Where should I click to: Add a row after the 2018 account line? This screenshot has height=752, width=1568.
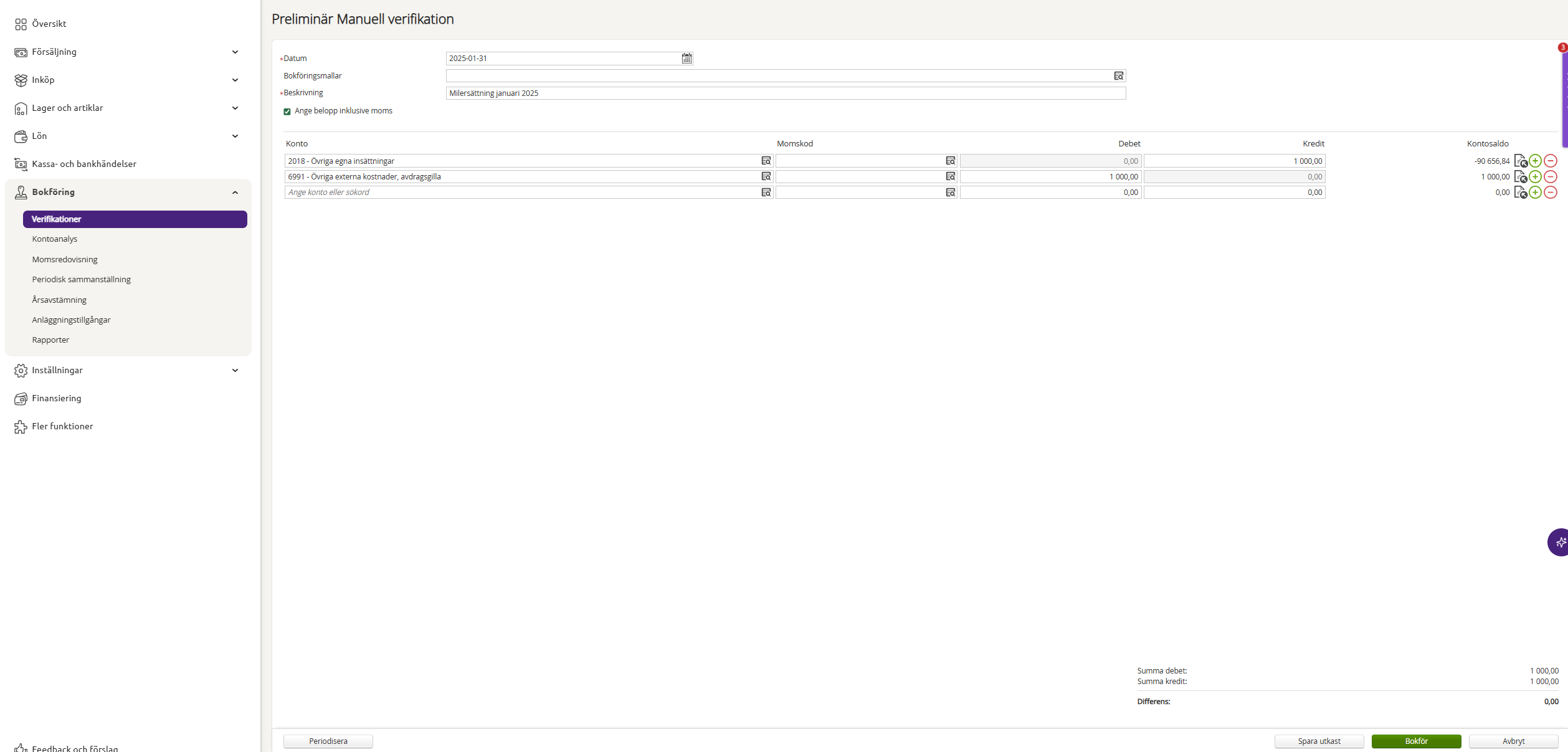pos(1535,161)
